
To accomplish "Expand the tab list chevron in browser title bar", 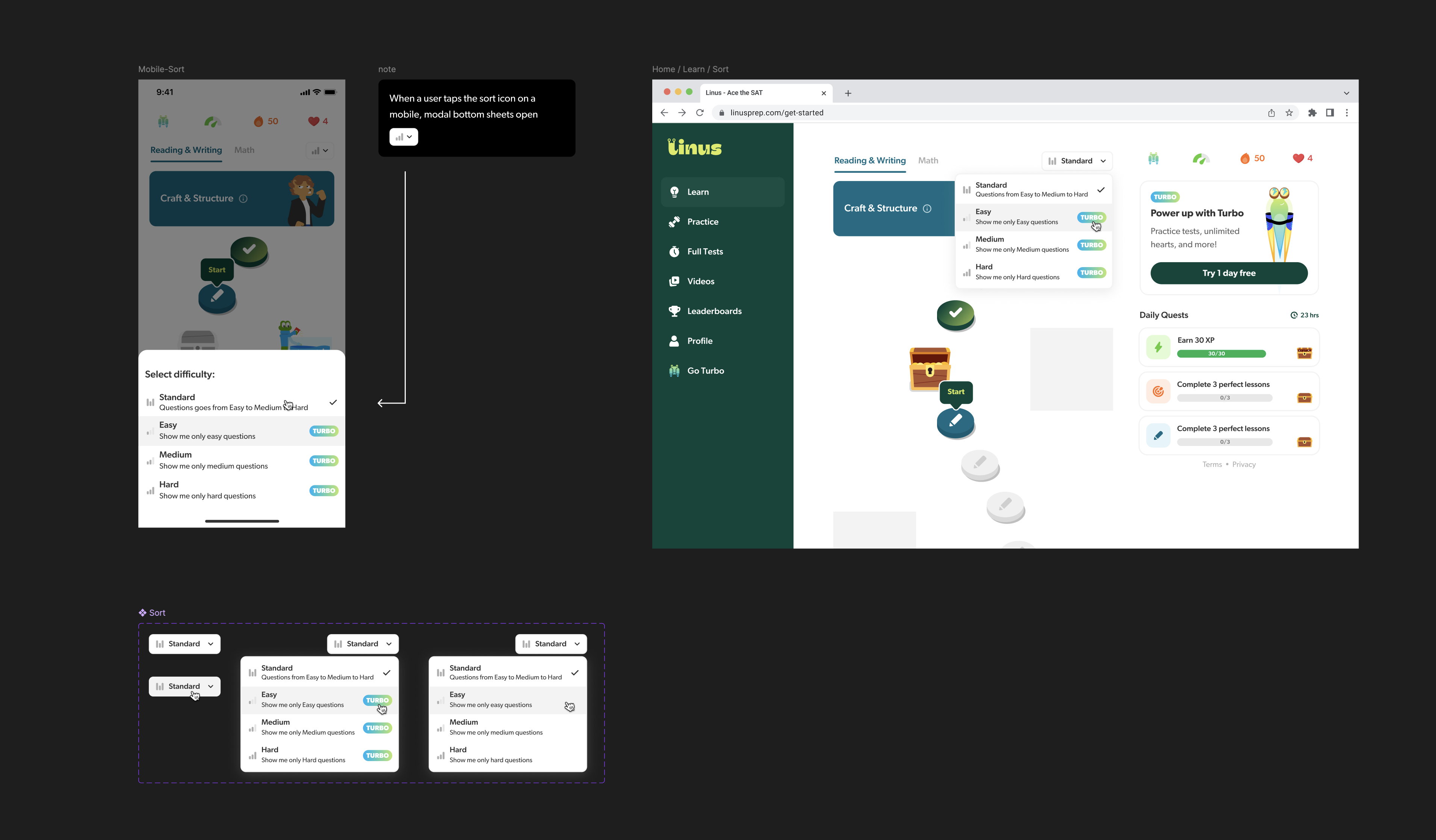I will [x=1346, y=93].
